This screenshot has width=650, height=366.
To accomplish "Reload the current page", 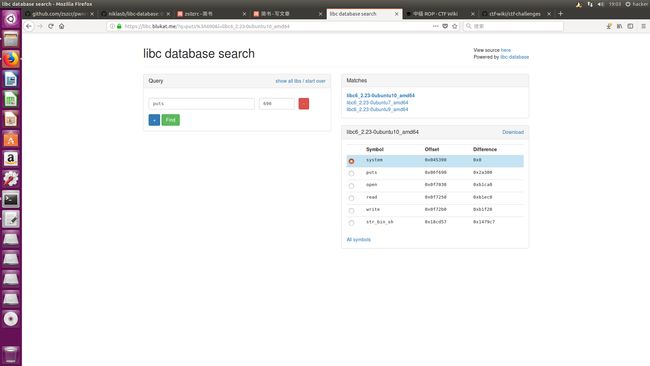I will click(51, 26).
